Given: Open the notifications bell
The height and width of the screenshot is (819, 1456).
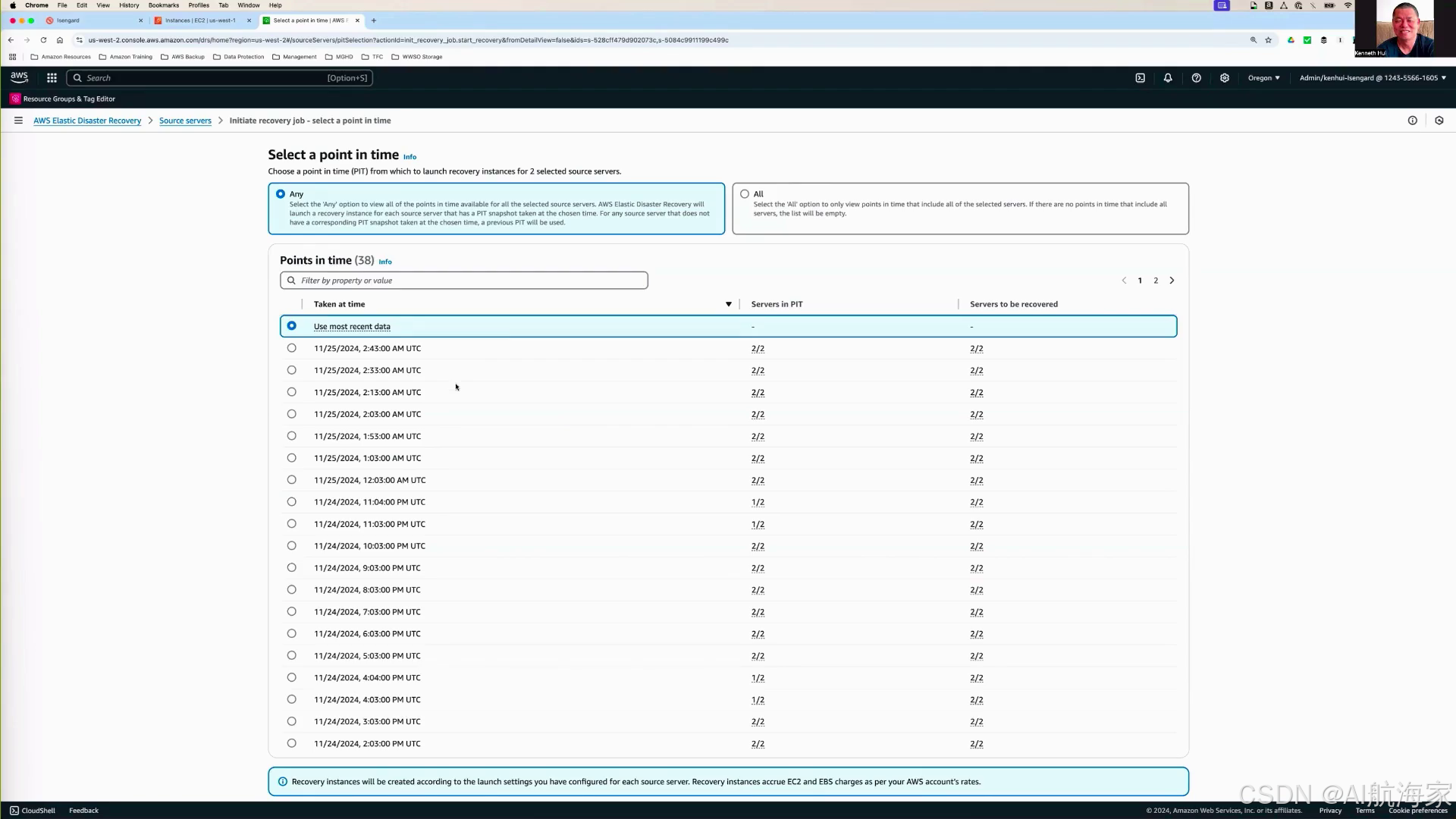Looking at the screenshot, I should point(1168,77).
